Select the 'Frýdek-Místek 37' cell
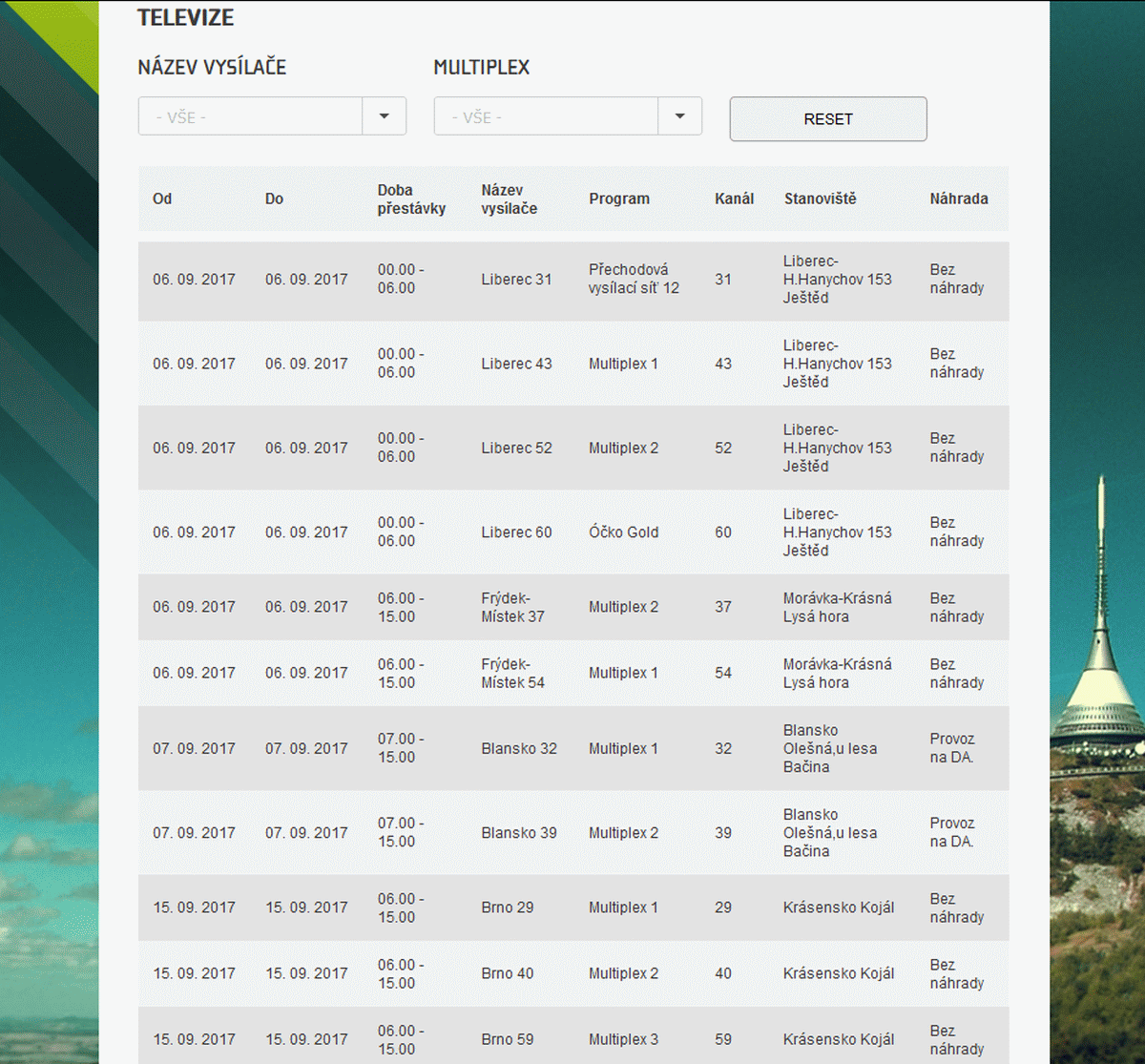This screenshot has height=1064, width=1145. (512, 607)
